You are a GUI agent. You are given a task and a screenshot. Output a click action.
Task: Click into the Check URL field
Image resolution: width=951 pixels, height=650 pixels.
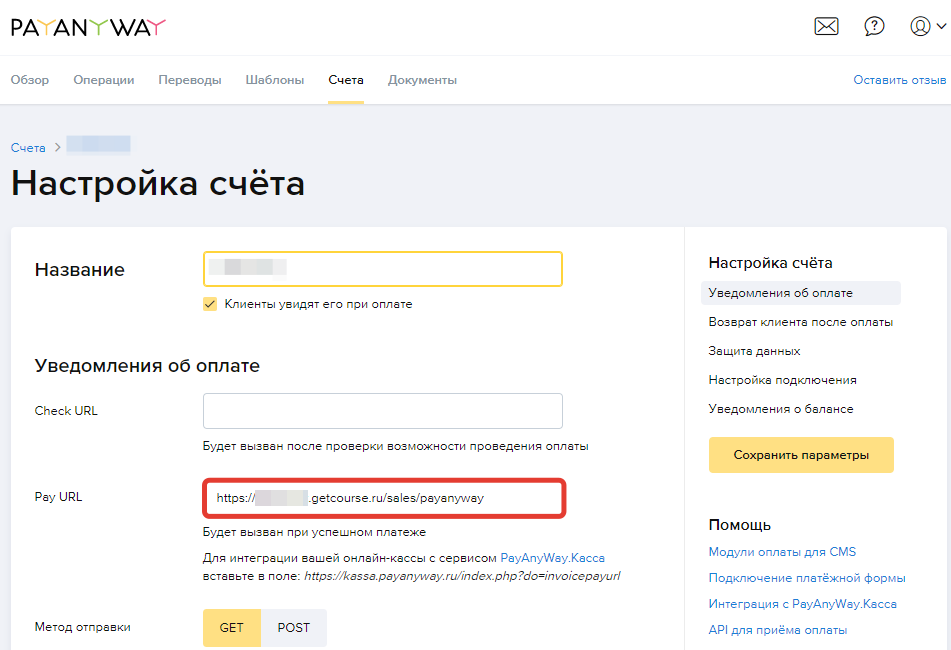click(383, 410)
